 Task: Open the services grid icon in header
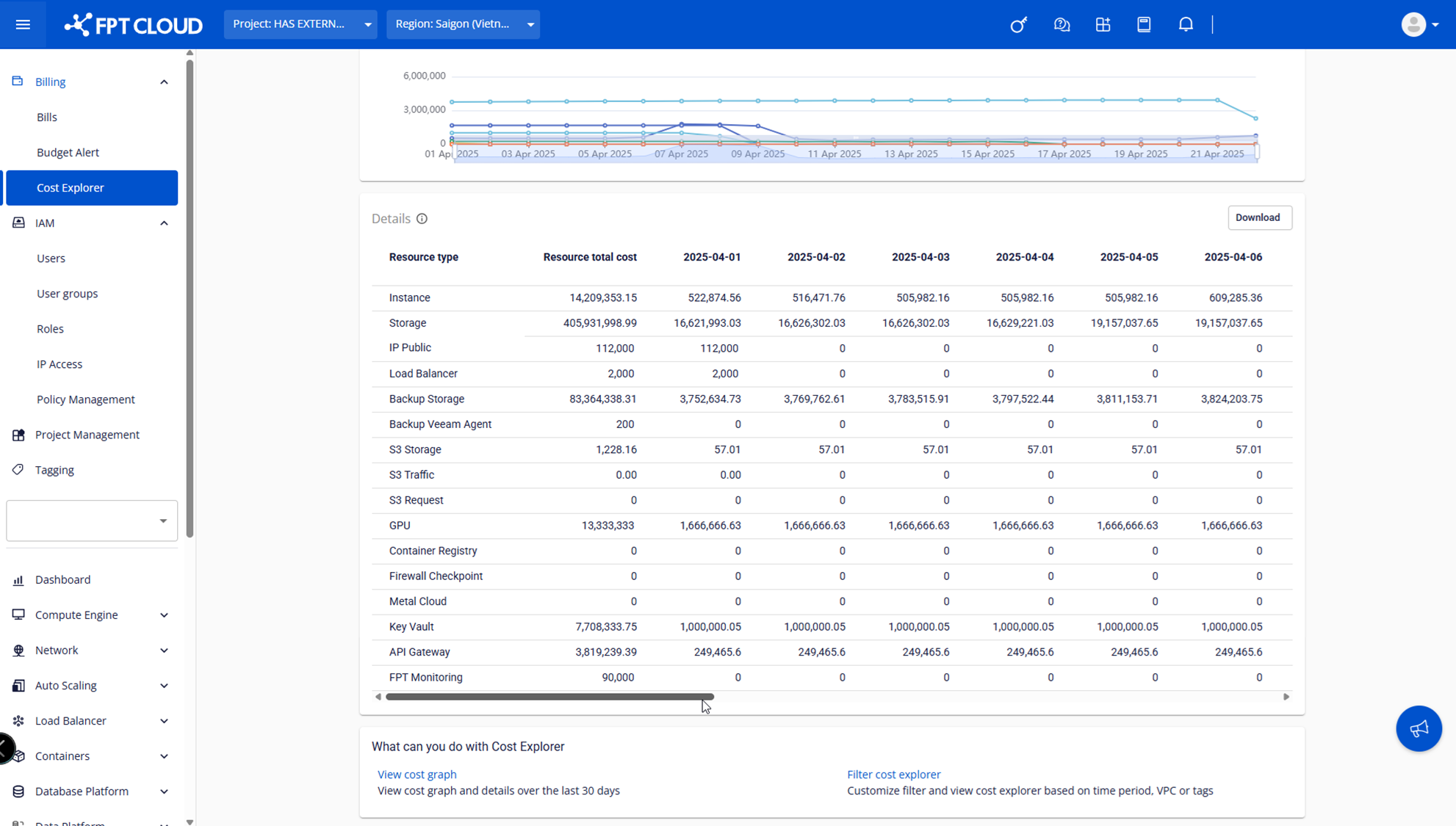1102,24
